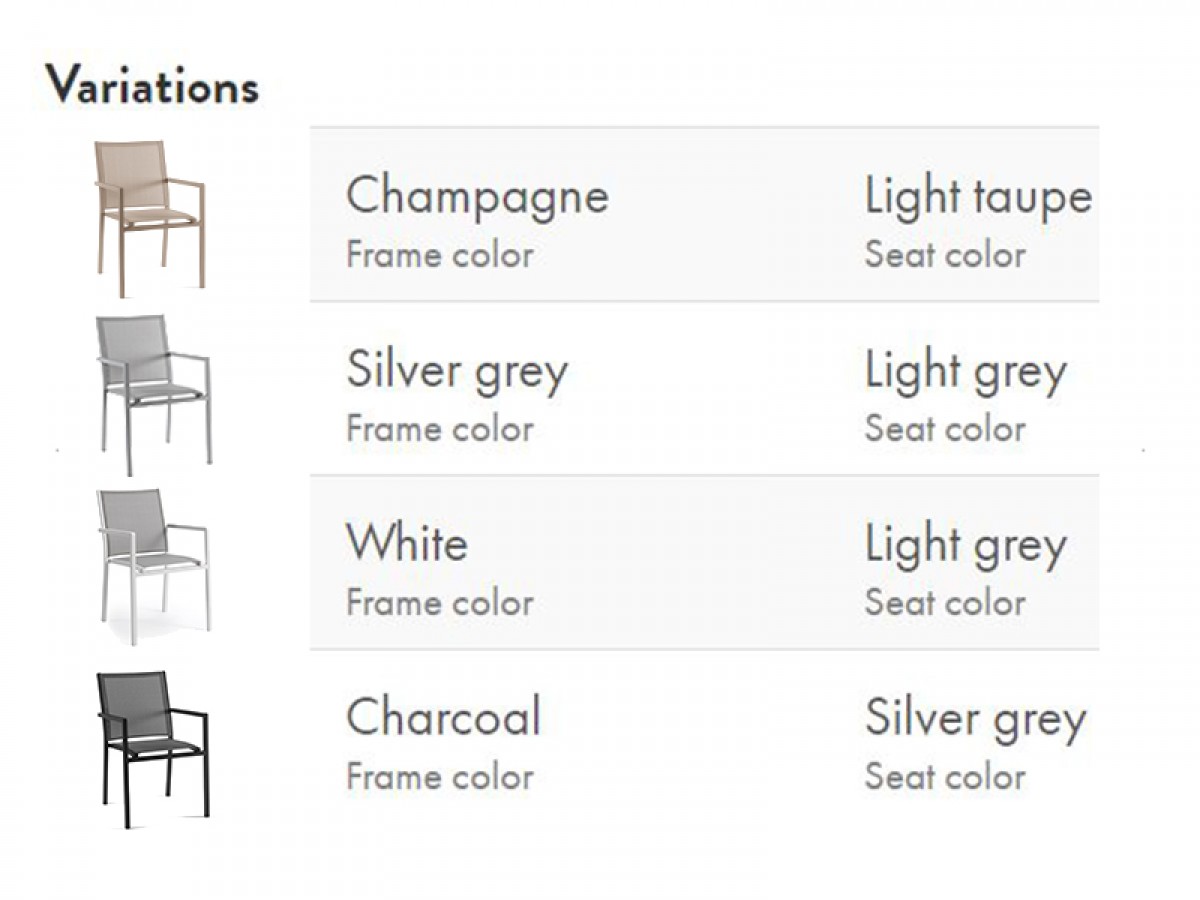Click 'Seat color' caption in White row
Viewport: 1200px width, 900px height.
(x=945, y=603)
